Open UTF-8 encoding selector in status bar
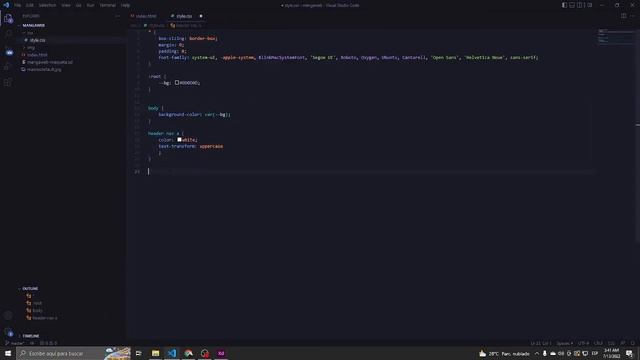This screenshot has width=640, height=360. (x=584, y=343)
